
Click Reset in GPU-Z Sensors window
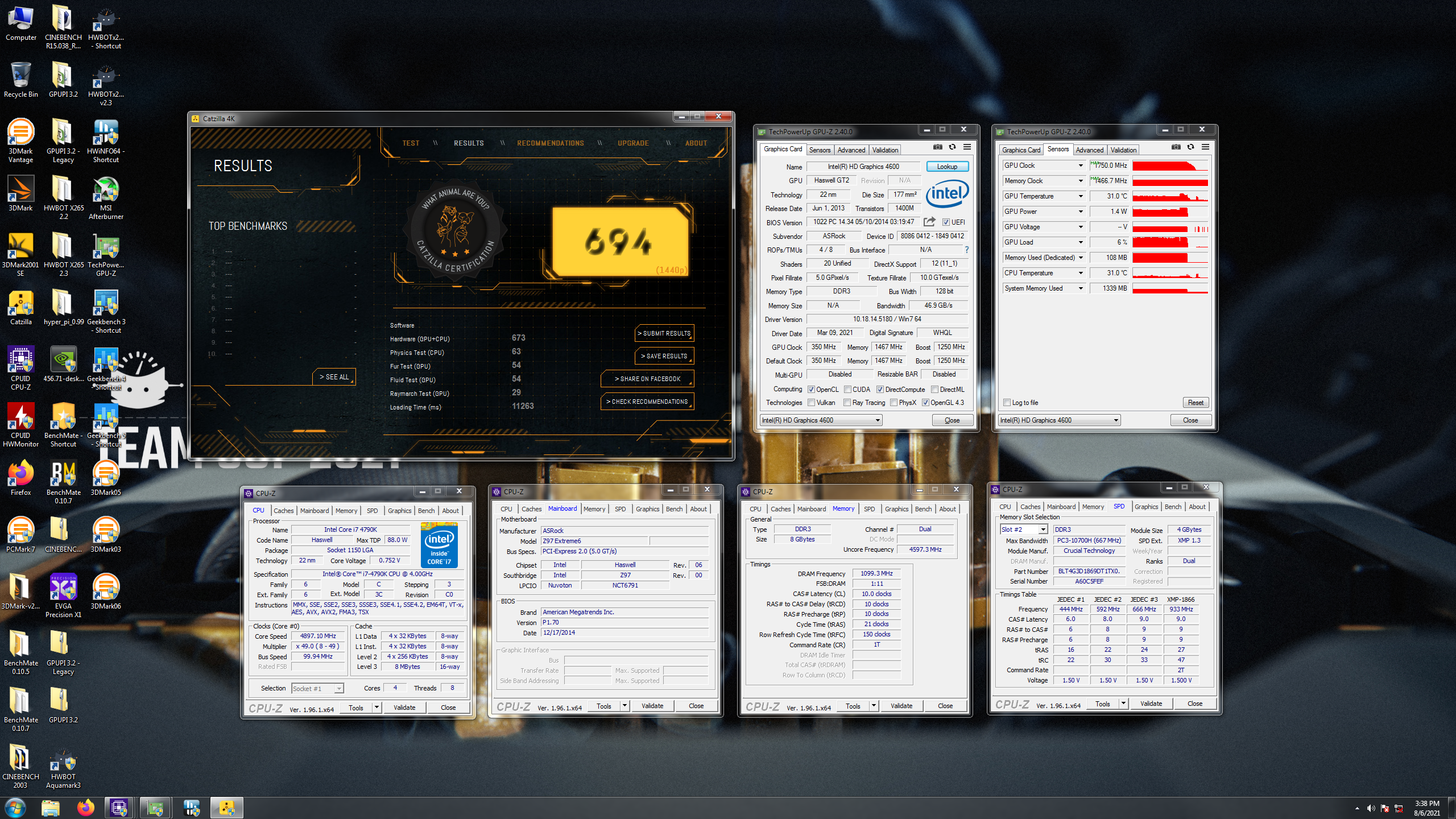1196,403
